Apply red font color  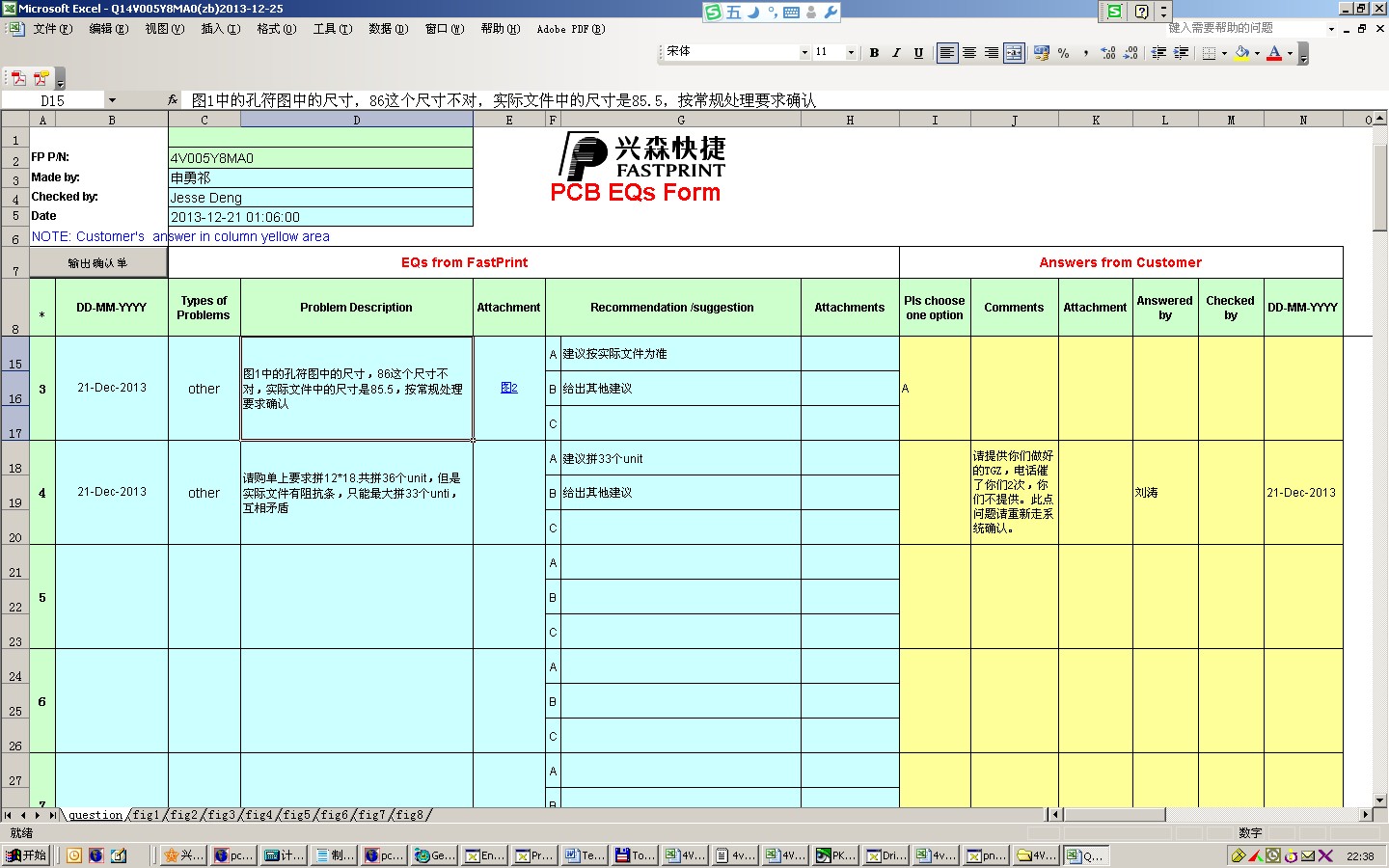(x=1274, y=53)
